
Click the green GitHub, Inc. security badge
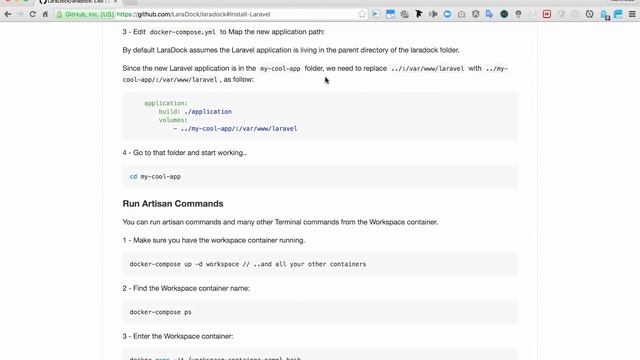tap(85, 14)
